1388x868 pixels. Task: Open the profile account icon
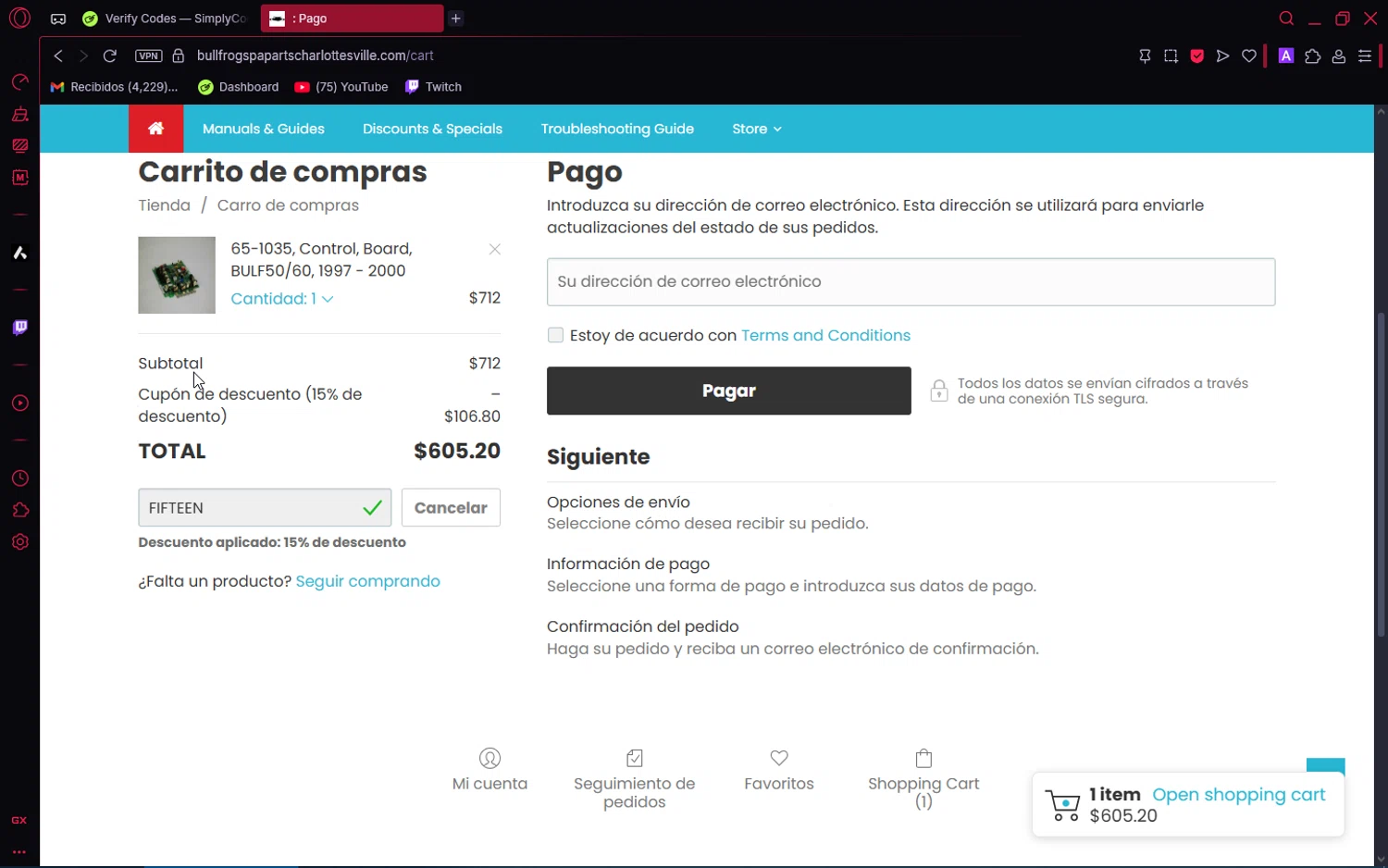[1338, 56]
